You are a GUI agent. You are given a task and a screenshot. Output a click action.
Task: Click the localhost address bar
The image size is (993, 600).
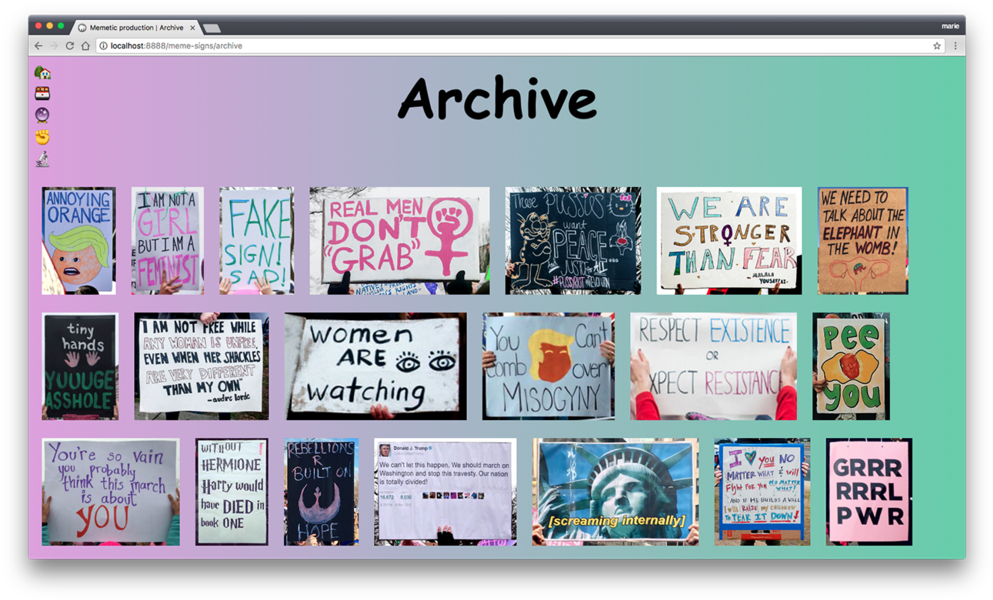[x=500, y=46]
